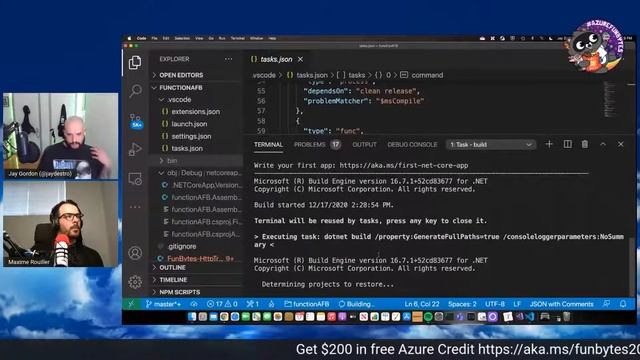640x360 pixels.
Task: Create a new terminal with plus icon
Action: pyautogui.click(x=549, y=144)
